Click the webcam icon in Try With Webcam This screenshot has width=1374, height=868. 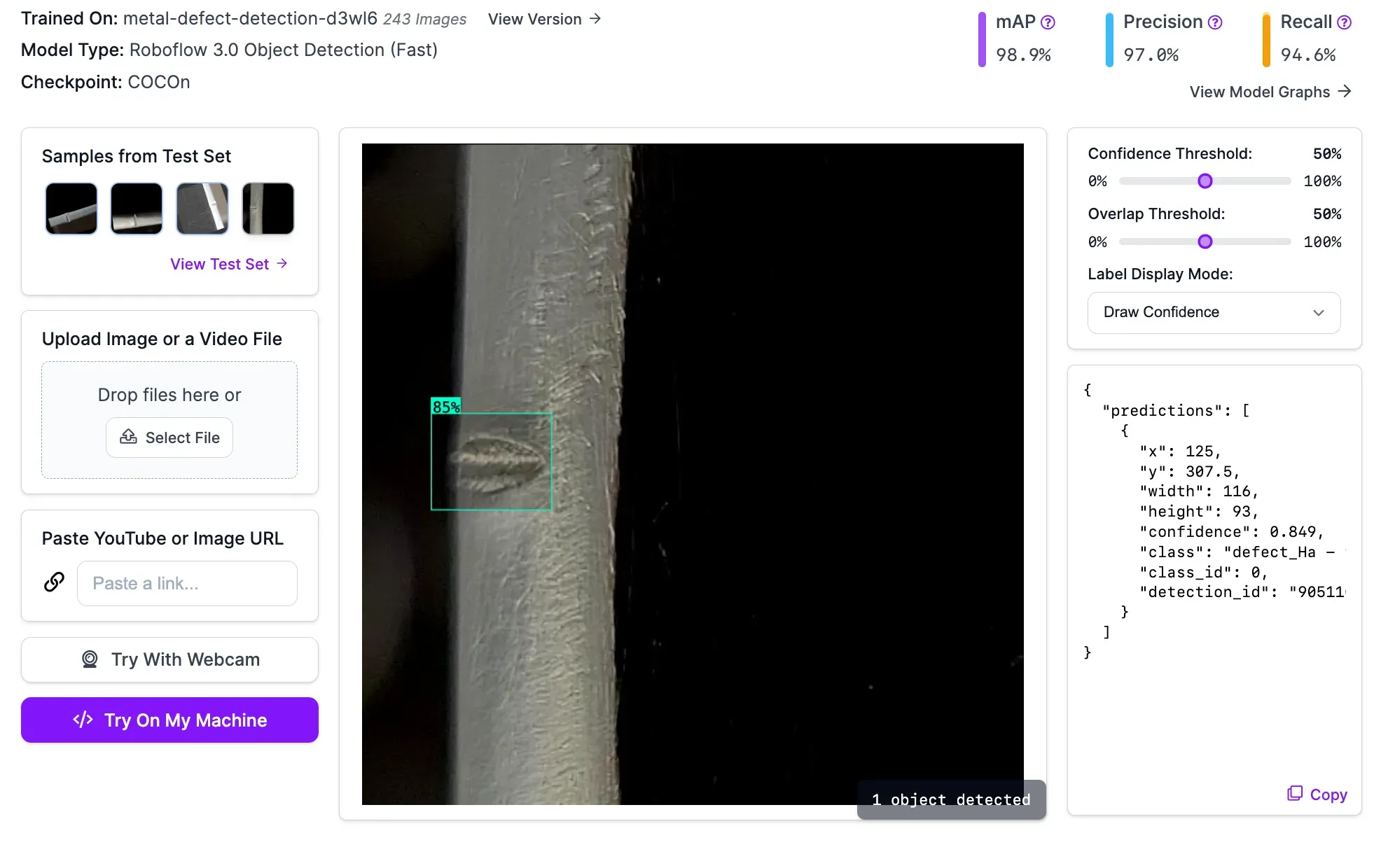pos(90,659)
